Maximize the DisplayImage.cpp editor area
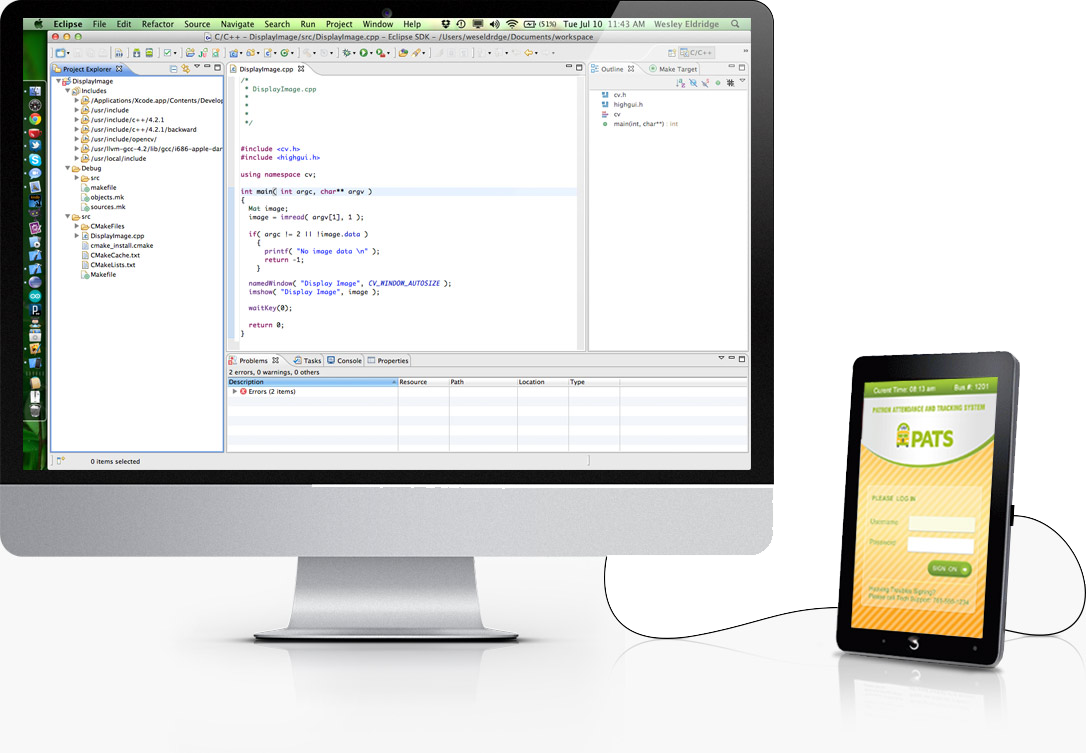Screen dimensions: 1086x753 tap(579, 67)
